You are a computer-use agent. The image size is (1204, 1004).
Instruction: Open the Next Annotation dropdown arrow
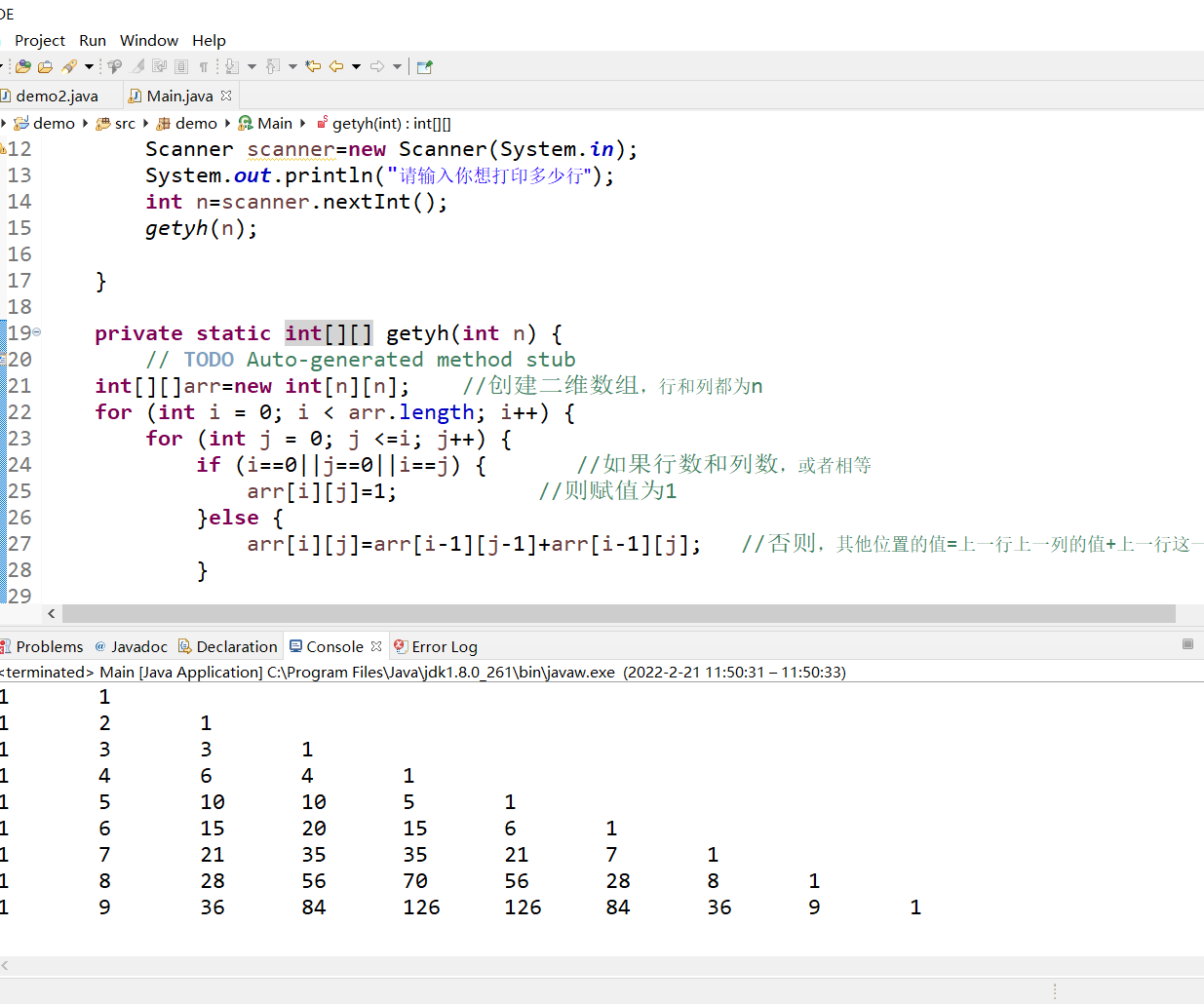point(252,66)
